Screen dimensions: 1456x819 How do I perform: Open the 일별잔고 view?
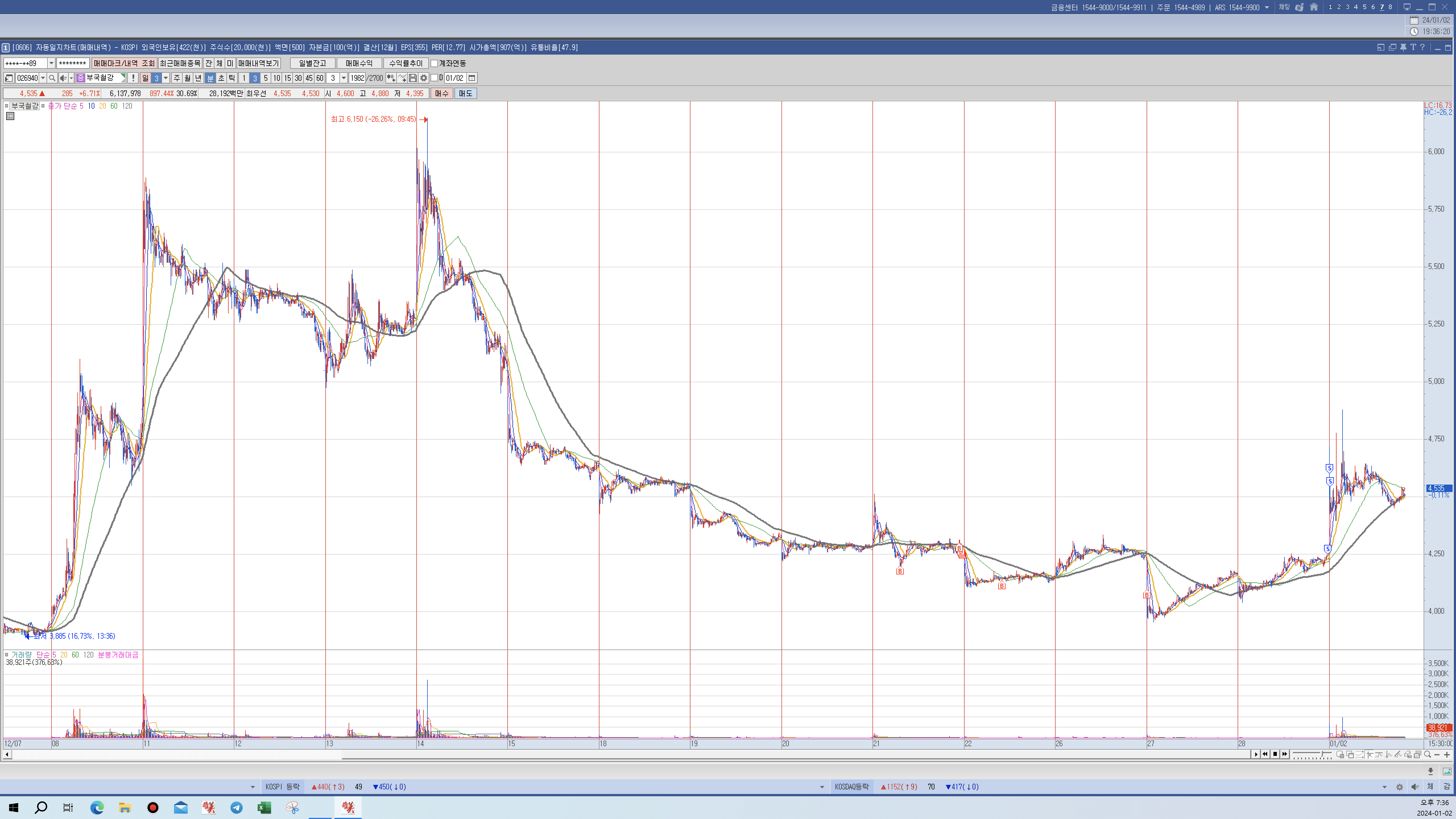click(x=313, y=63)
